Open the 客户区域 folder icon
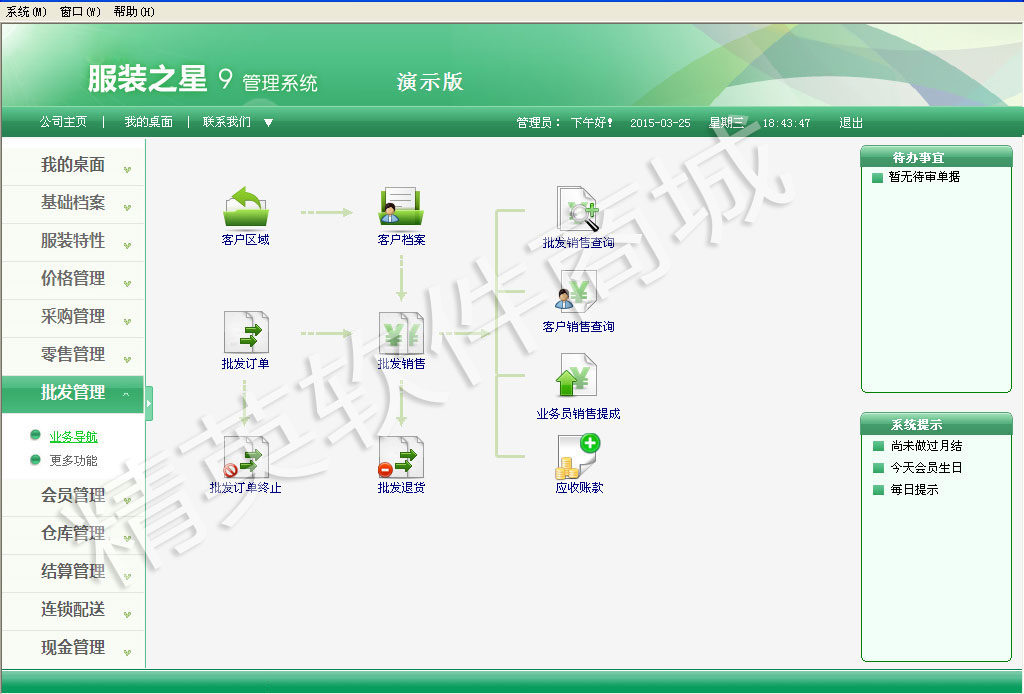Image resolution: width=1024 pixels, height=694 pixels. [x=246, y=206]
